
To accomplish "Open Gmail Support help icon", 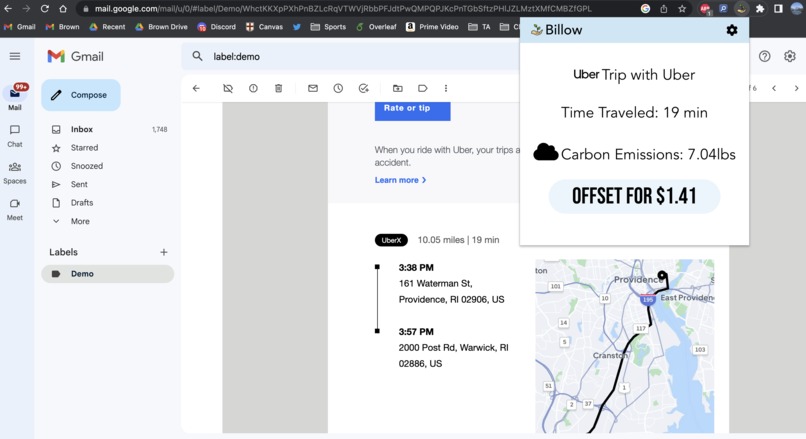I will 764,57.
